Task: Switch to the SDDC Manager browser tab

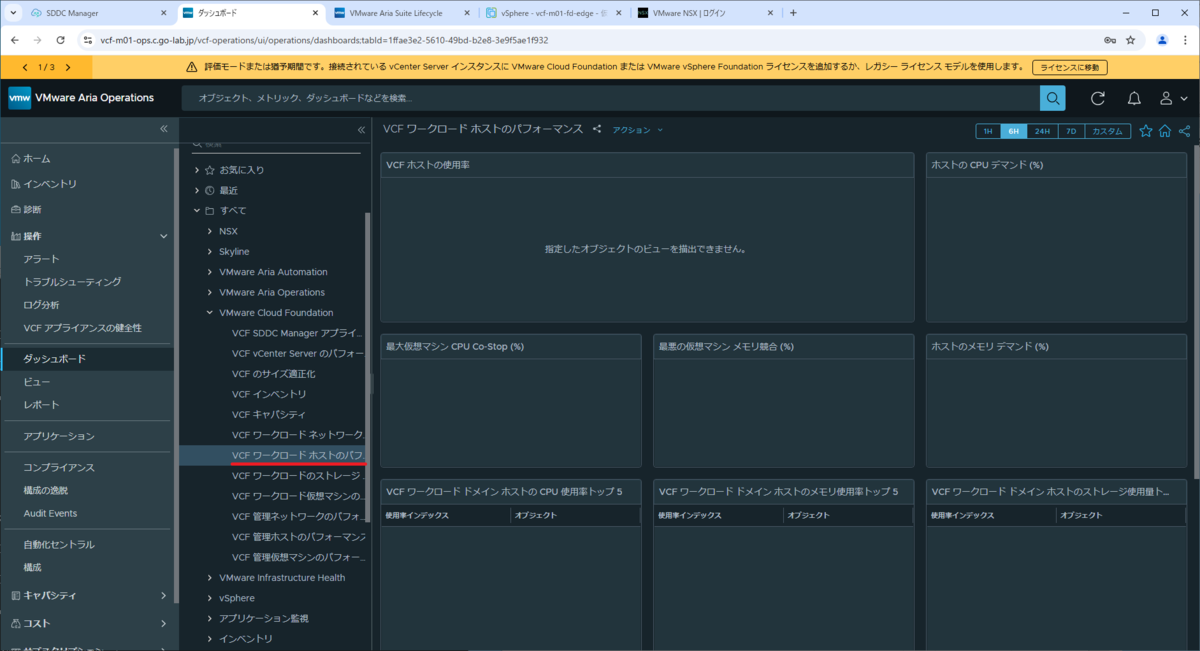Action: [97, 13]
